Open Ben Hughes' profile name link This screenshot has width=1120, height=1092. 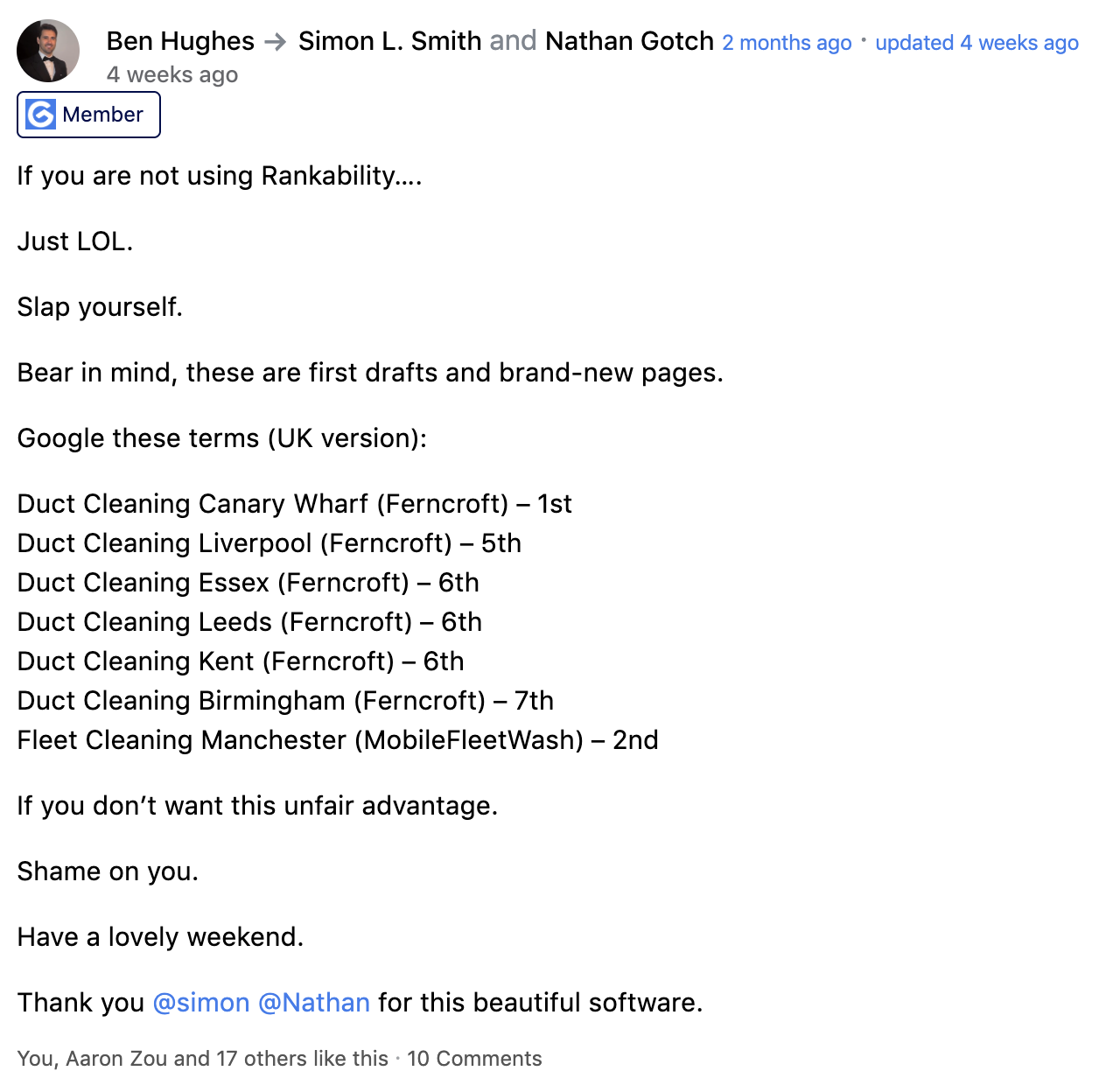click(x=180, y=41)
